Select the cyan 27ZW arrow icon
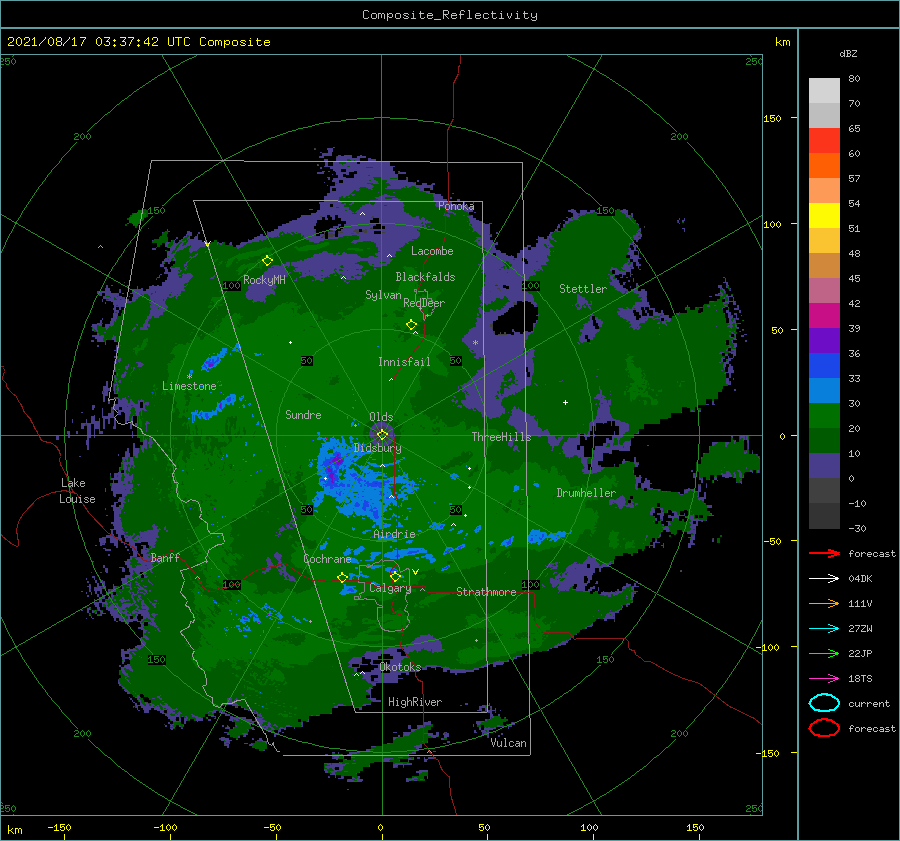Image resolution: width=900 pixels, height=841 pixels. (x=824, y=629)
